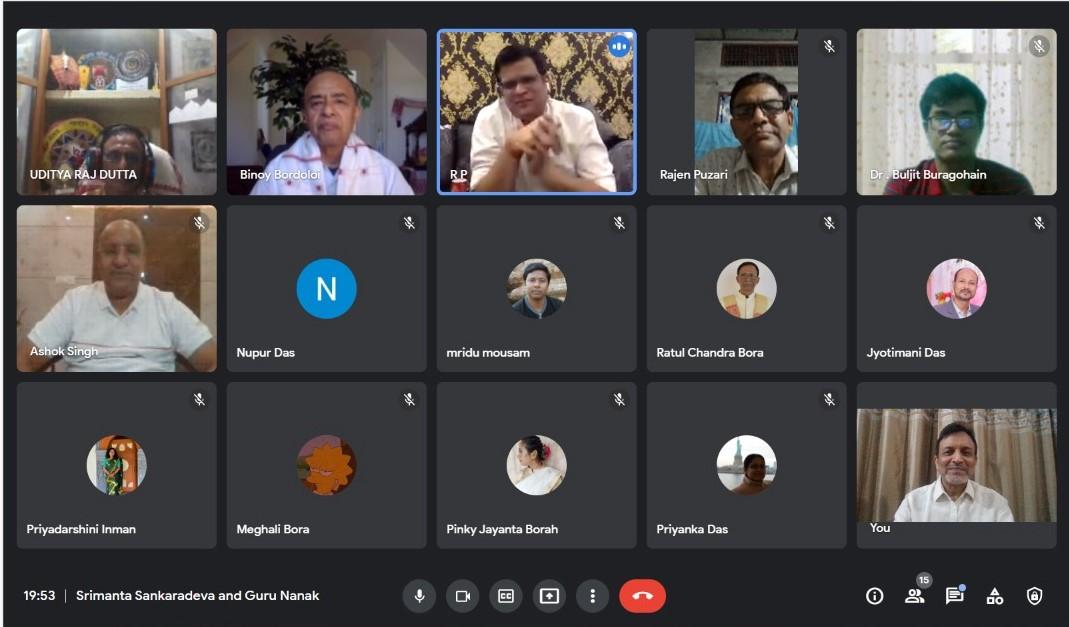Open the meeting details info icon
Image resolution: width=1069 pixels, height=627 pixels.
pos(875,596)
